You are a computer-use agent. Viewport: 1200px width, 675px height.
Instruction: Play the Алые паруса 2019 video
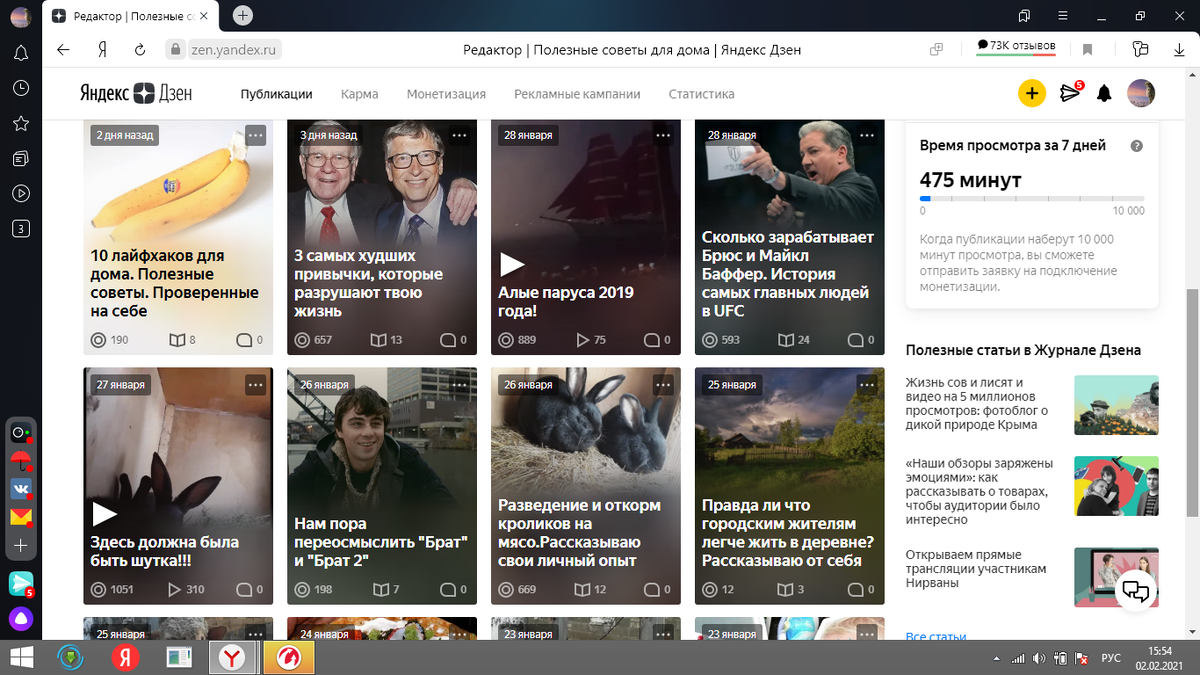click(x=512, y=264)
